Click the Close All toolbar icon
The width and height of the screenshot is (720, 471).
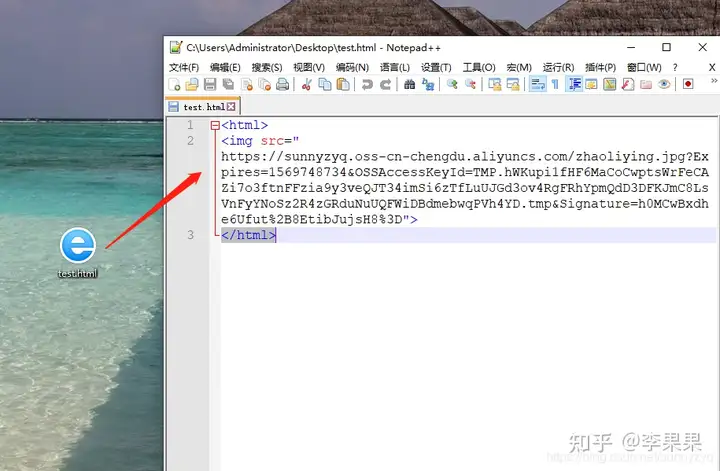coord(264,84)
